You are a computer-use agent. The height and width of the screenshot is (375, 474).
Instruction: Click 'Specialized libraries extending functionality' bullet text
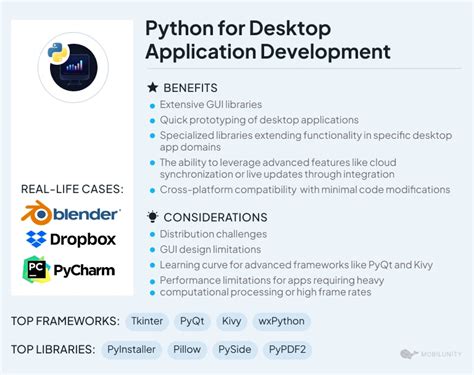click(x=306, y=141)
